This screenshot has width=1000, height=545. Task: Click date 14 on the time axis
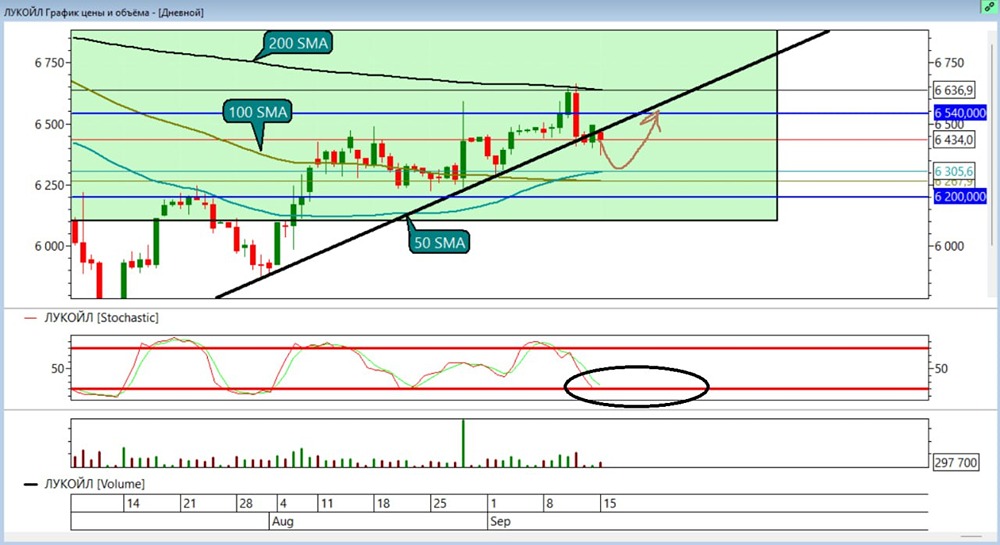(133, 503)
